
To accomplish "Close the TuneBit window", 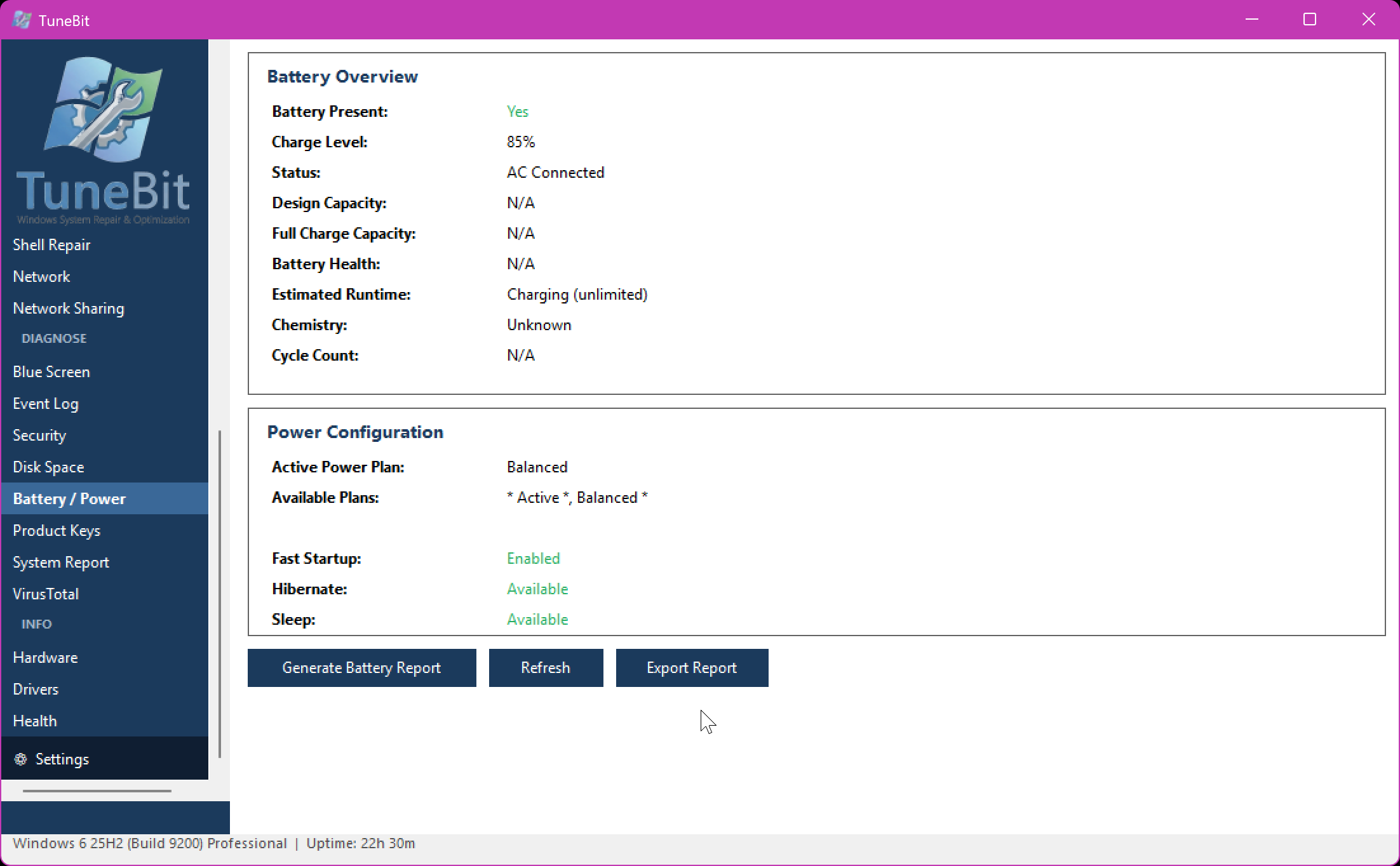I will (1369, 20).
